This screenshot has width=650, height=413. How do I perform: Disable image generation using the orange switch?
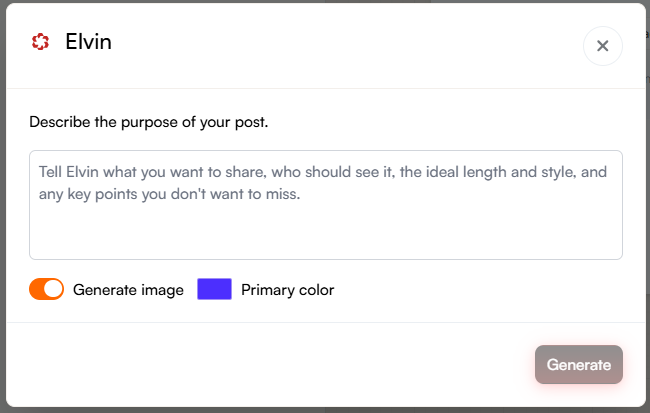click(x=46, y=289)
